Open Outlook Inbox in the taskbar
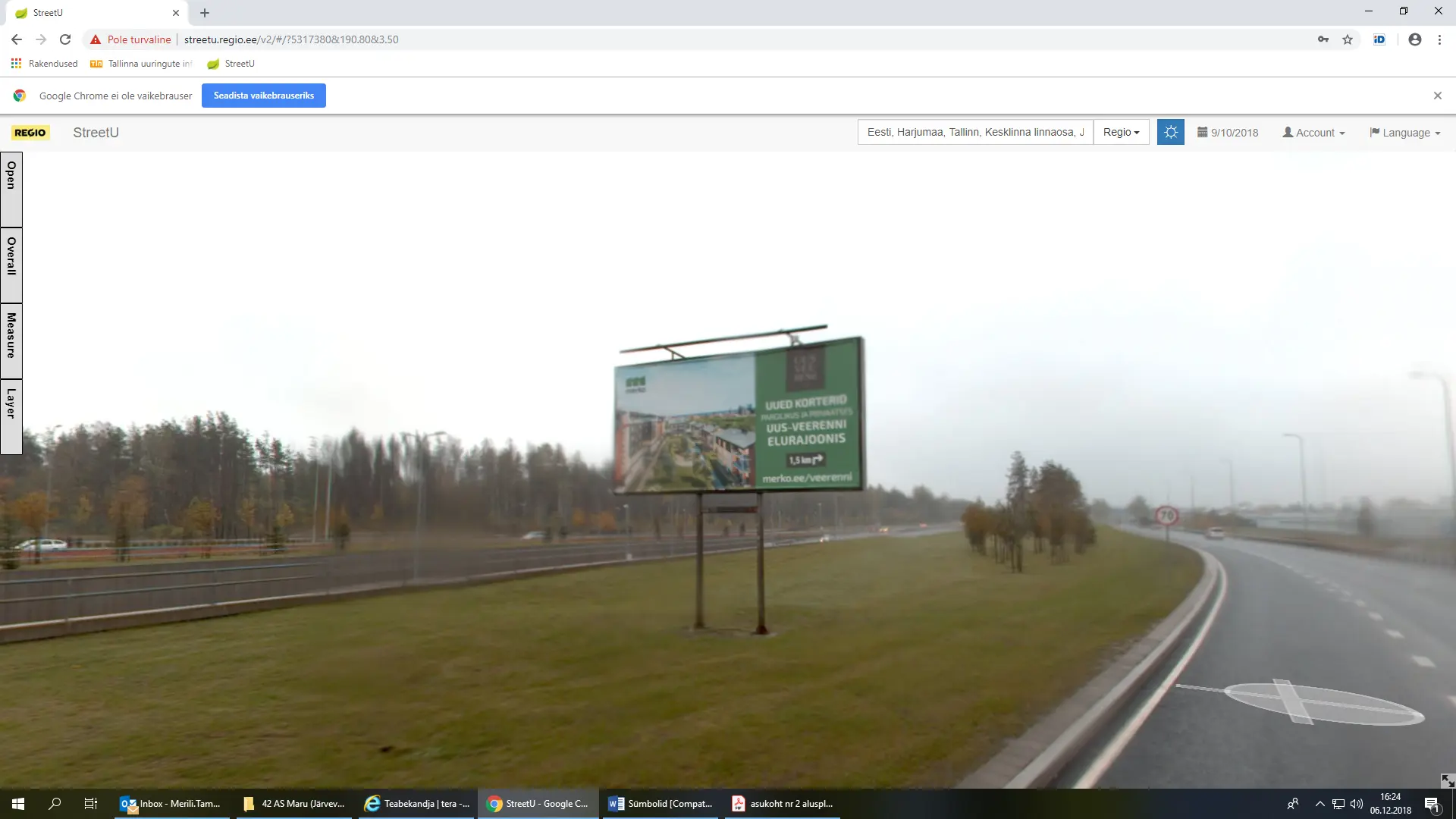The height and width of the screenshot is (819, 1456). [171, 804]
